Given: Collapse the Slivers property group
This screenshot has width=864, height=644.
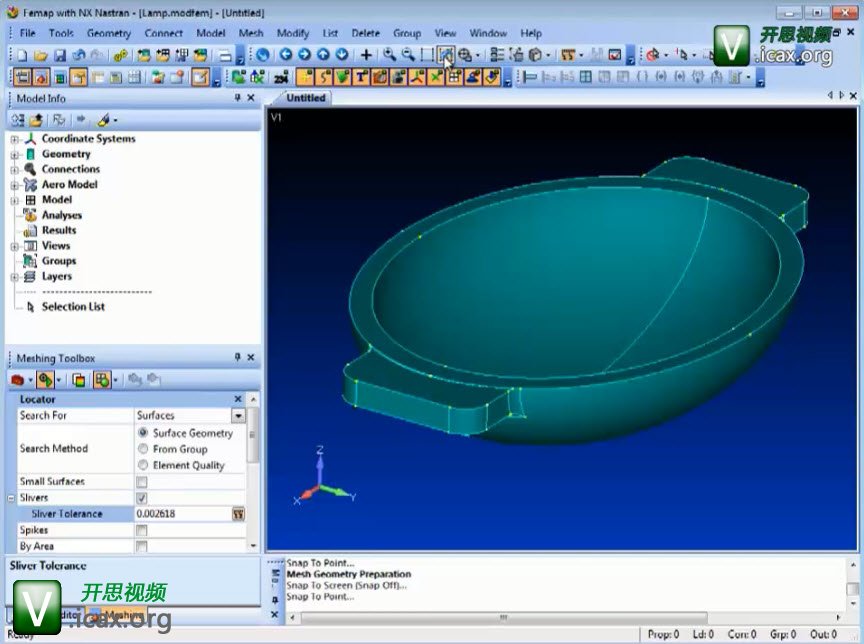Looking at the screenshot, I should coord(11,498).
